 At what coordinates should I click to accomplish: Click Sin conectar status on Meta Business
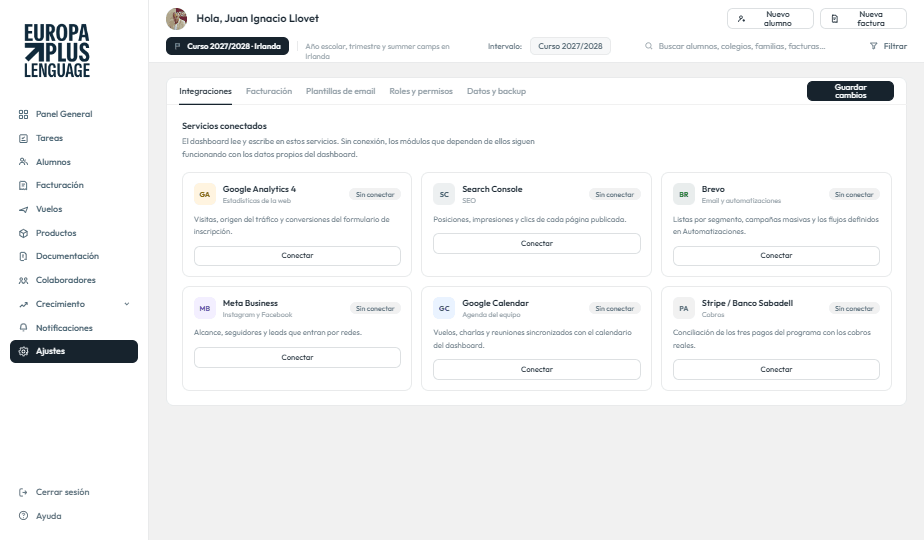pos(375,308)
